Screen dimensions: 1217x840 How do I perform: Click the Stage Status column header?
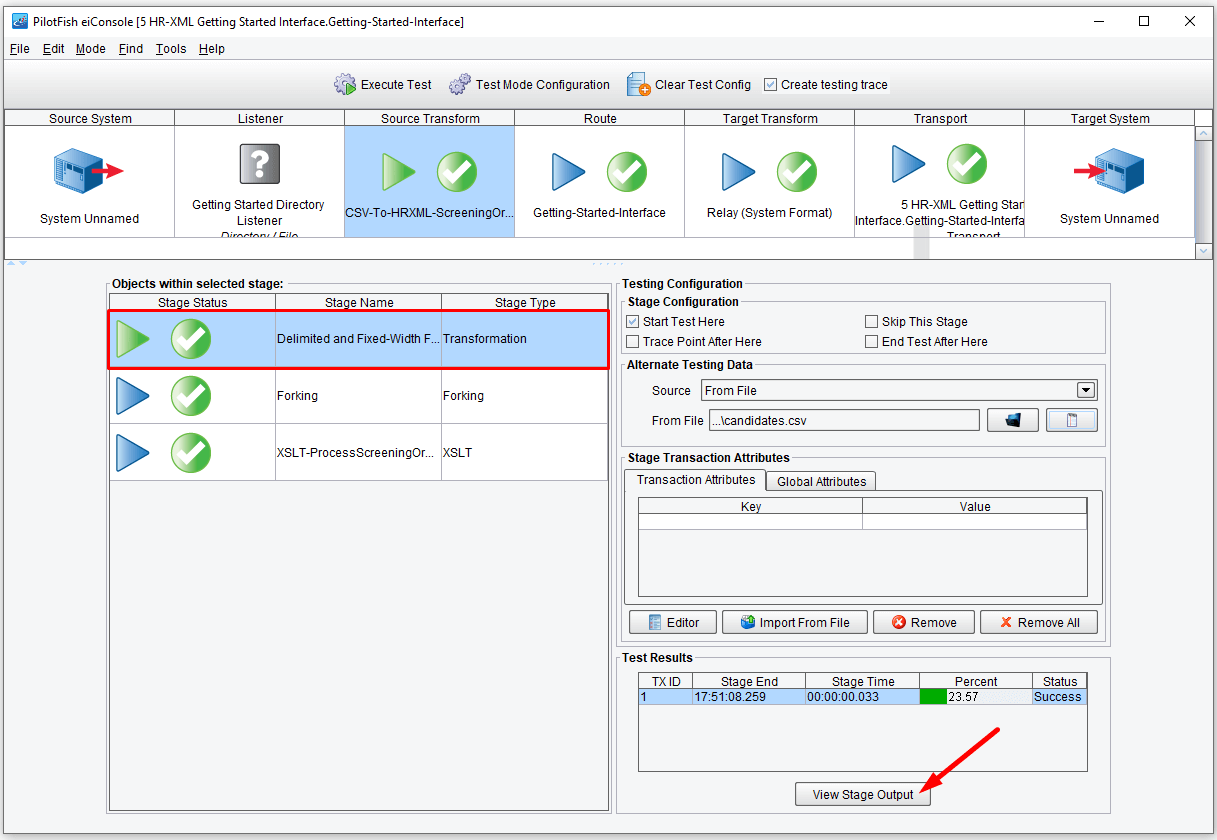(193, 302)
